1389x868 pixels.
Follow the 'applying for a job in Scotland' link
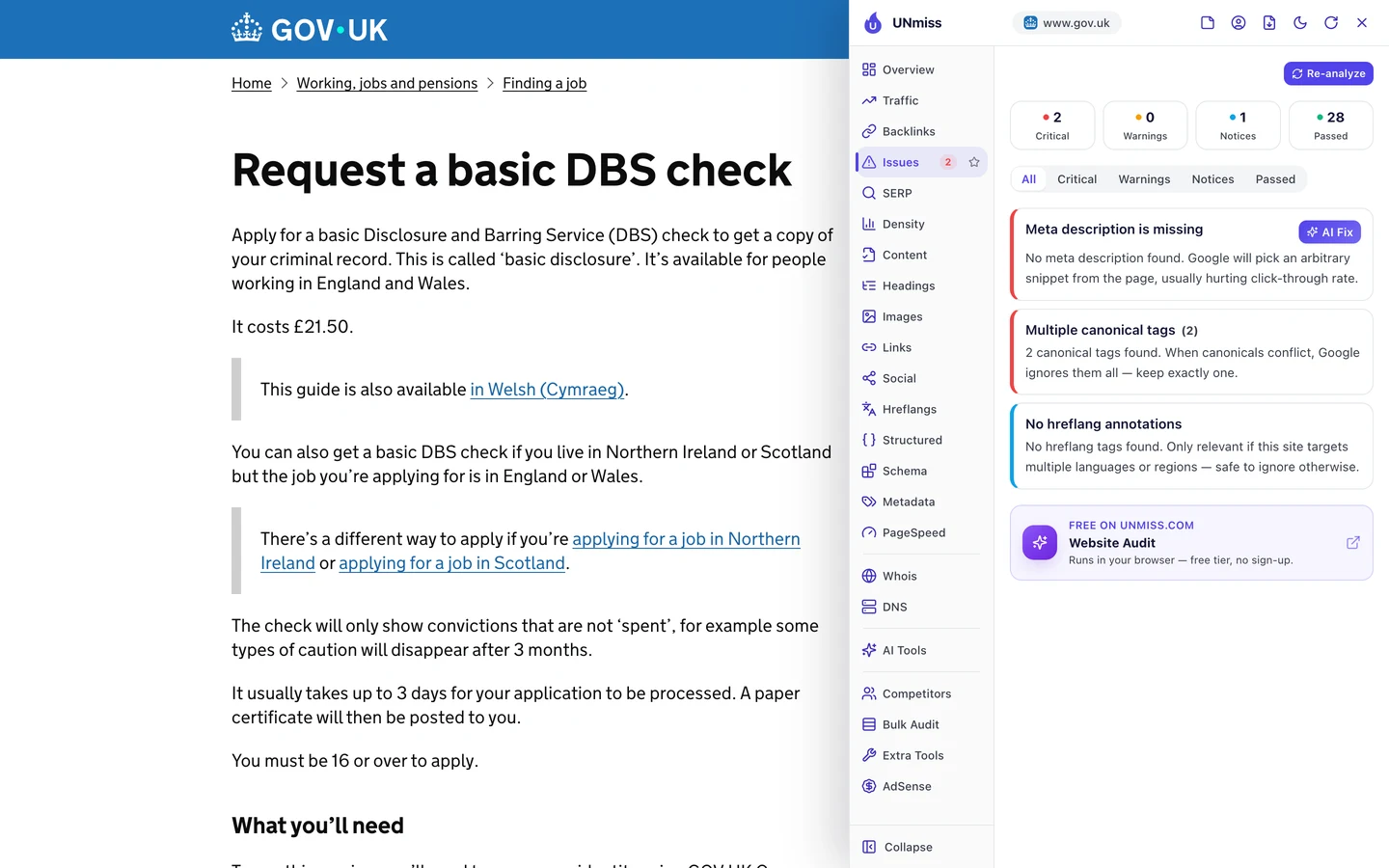pyautogui.click(x=451, y=563)
